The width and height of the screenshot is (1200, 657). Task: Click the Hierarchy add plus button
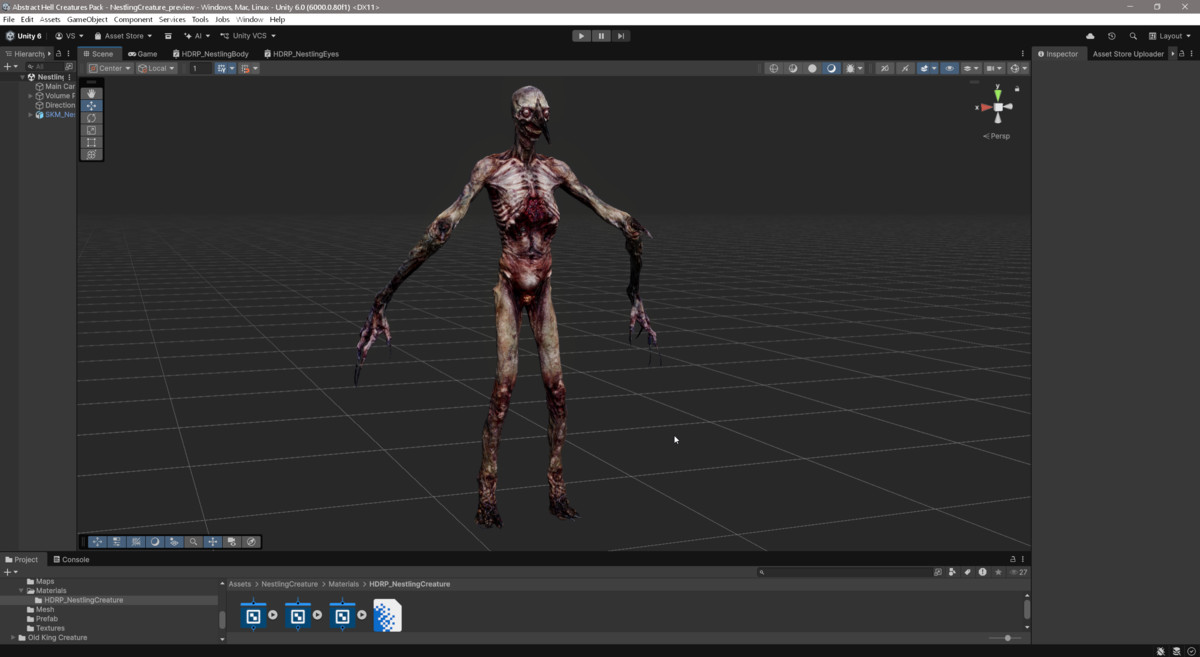point(9,67)
